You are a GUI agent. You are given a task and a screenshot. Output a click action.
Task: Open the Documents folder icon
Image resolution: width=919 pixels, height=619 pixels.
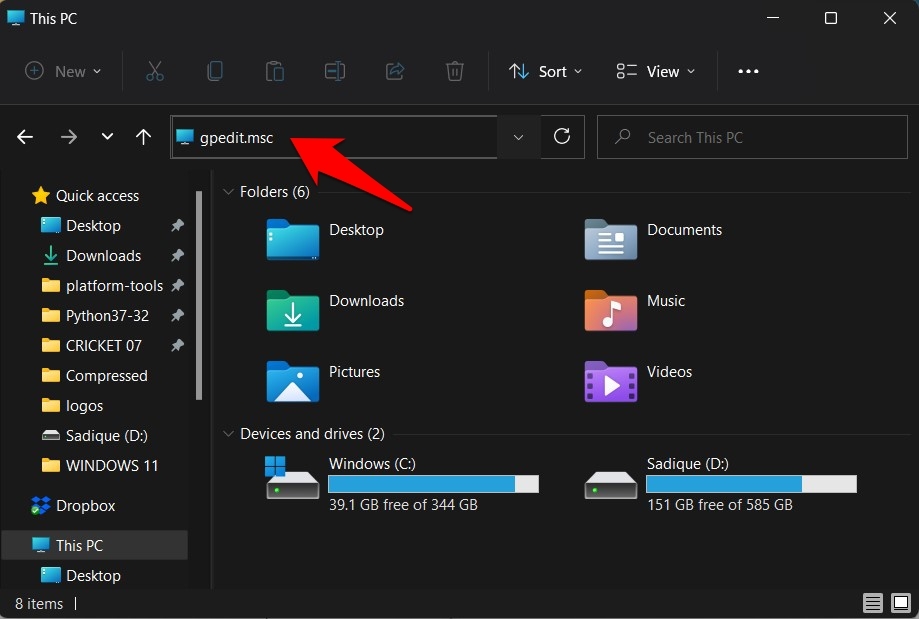[611, 239]
